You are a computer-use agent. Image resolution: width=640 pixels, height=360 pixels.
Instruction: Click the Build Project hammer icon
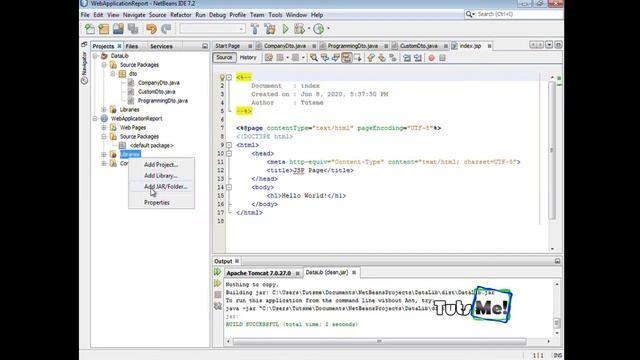click(x=255, y=29)
